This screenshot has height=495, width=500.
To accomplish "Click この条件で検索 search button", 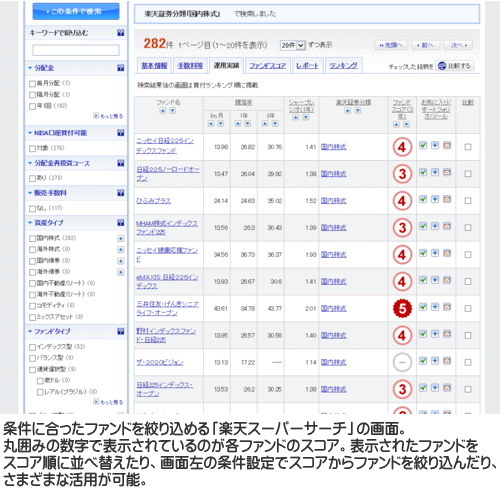I will 76,11.
